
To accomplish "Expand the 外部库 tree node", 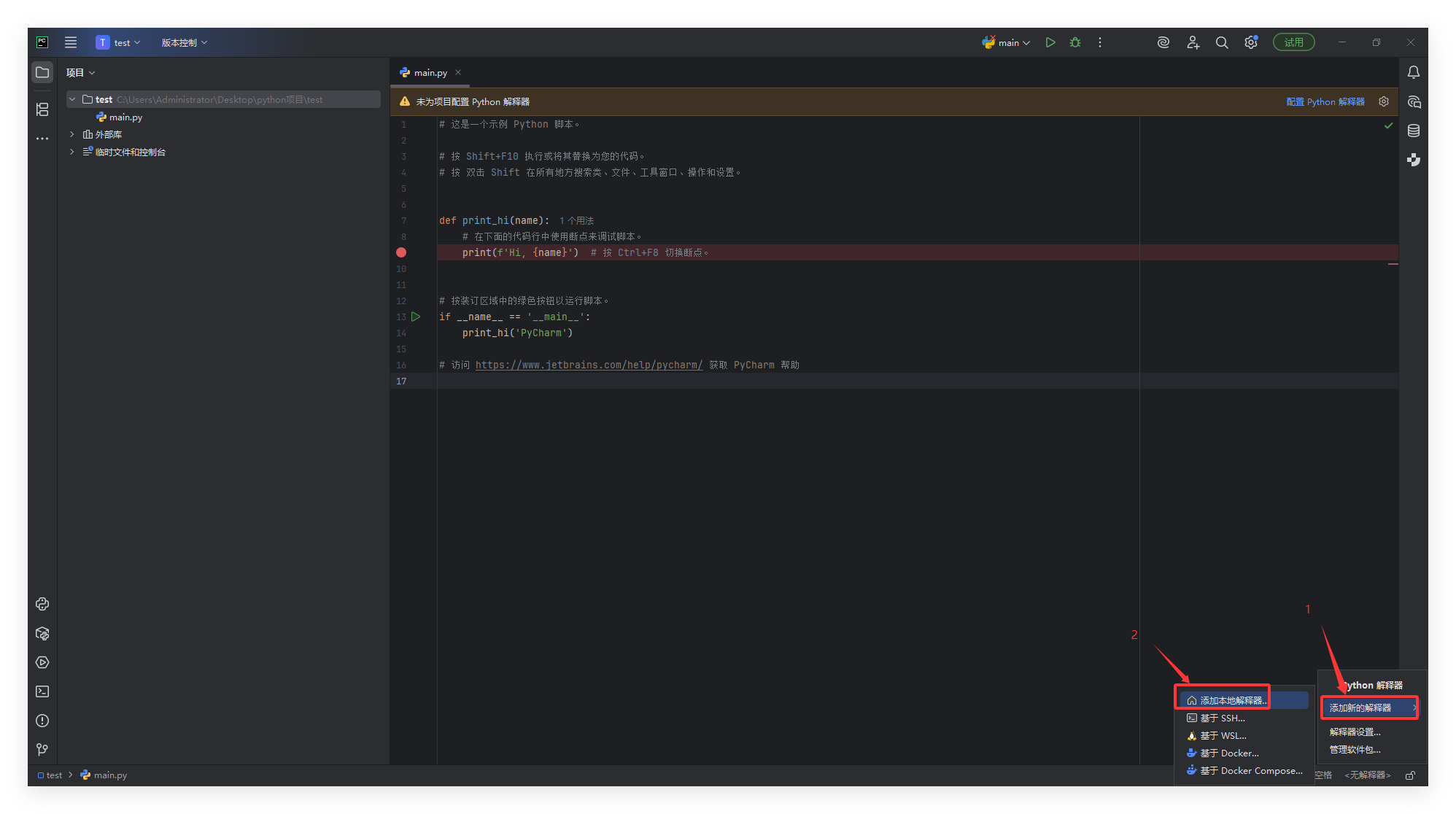I will pos(72,134).
